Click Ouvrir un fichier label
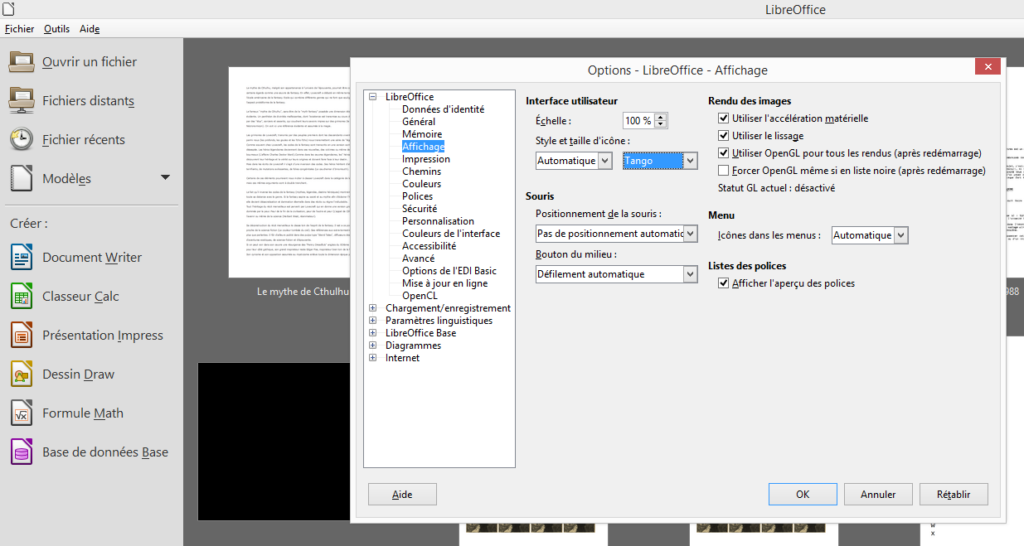 (x=89, y=62)
